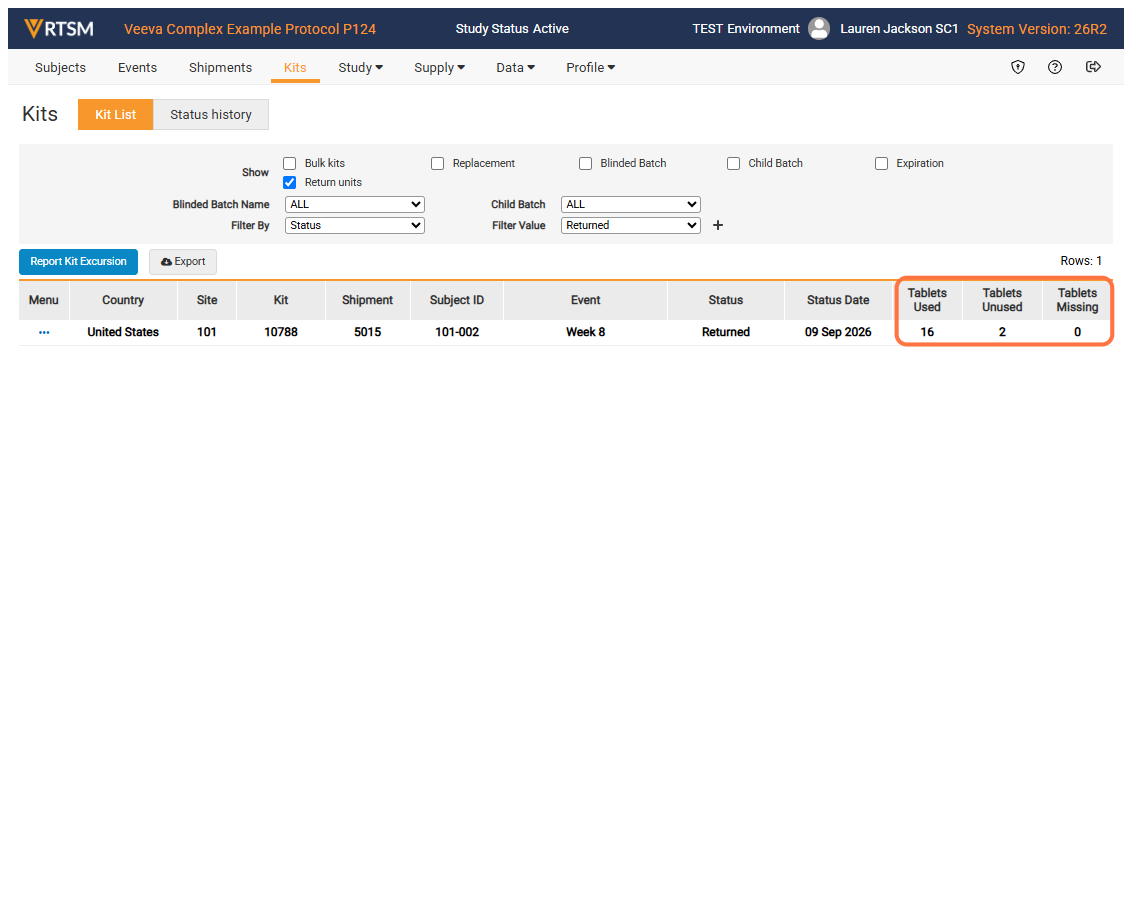This screenshot has height=920, width=1132.
Task: Expand the Profile menu
Action: click(591, 67)
